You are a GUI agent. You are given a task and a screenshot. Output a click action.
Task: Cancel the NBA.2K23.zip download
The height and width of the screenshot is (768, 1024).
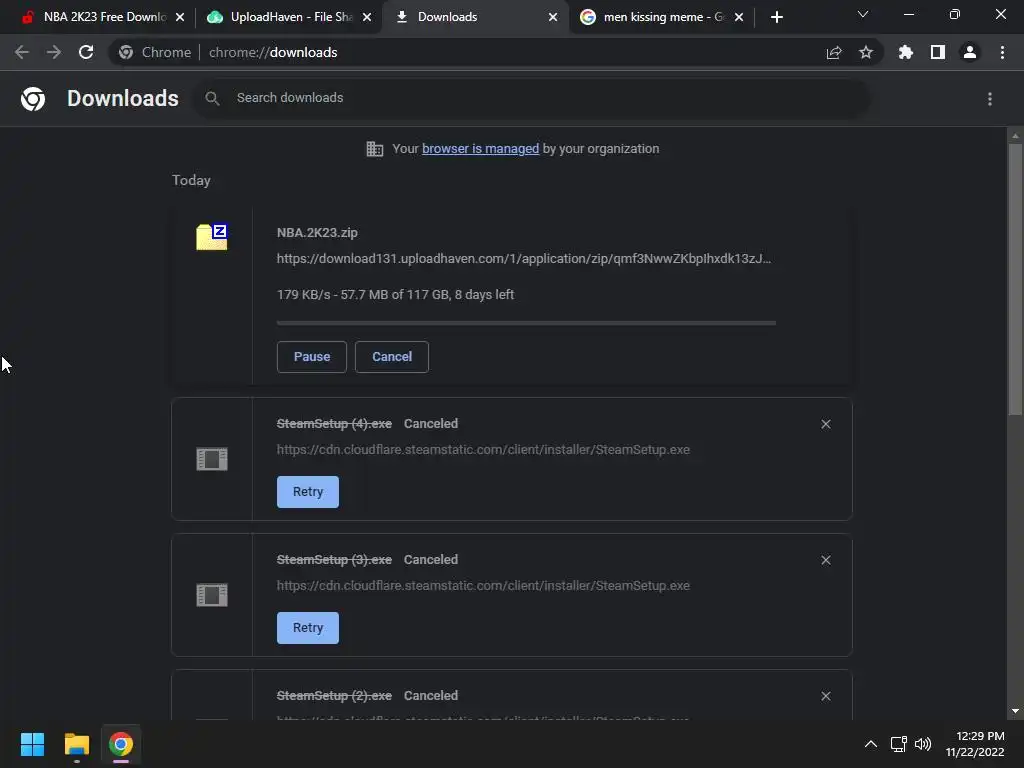(x=392, y=357)
